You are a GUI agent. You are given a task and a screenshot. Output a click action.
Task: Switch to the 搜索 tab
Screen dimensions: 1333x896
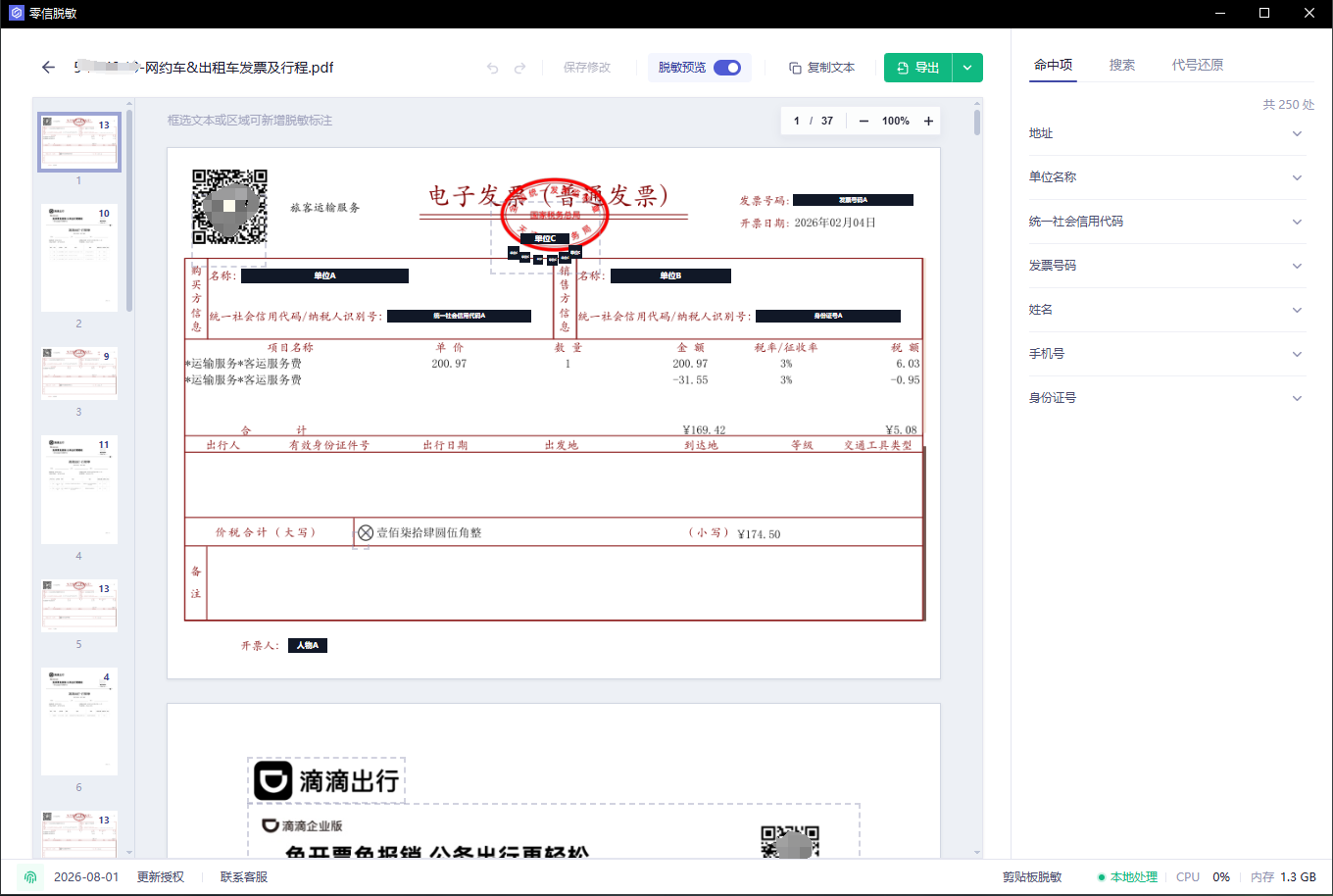(x=1122, y=65)
